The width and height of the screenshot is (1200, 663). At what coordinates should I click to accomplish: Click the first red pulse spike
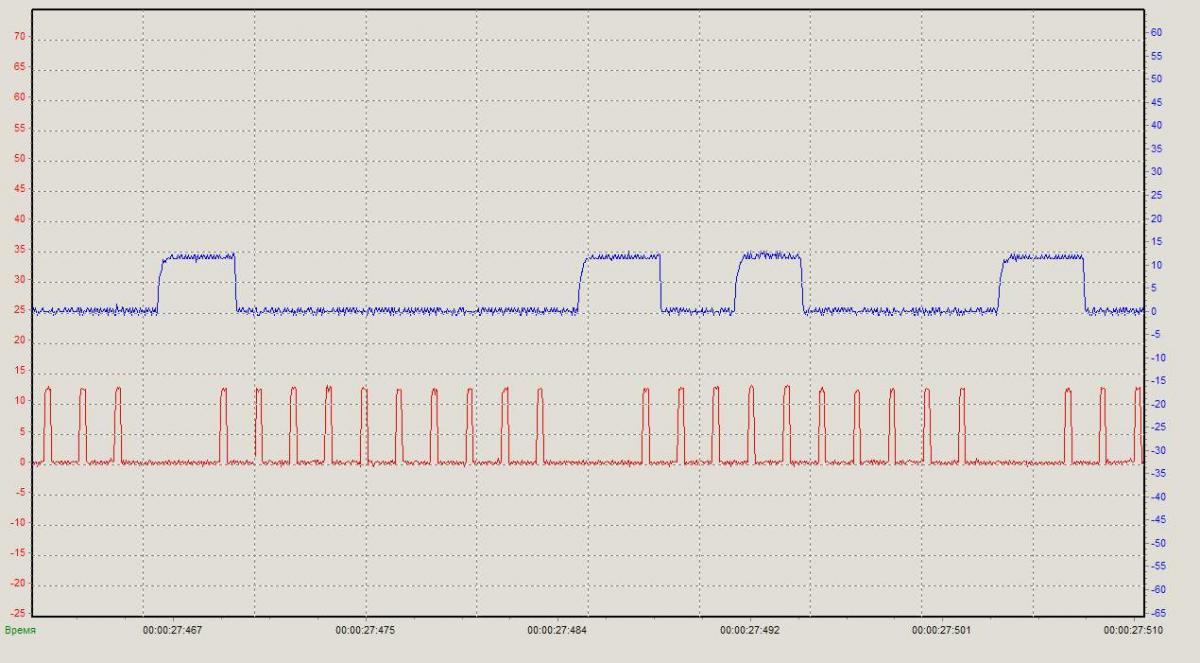coord(48,425)
